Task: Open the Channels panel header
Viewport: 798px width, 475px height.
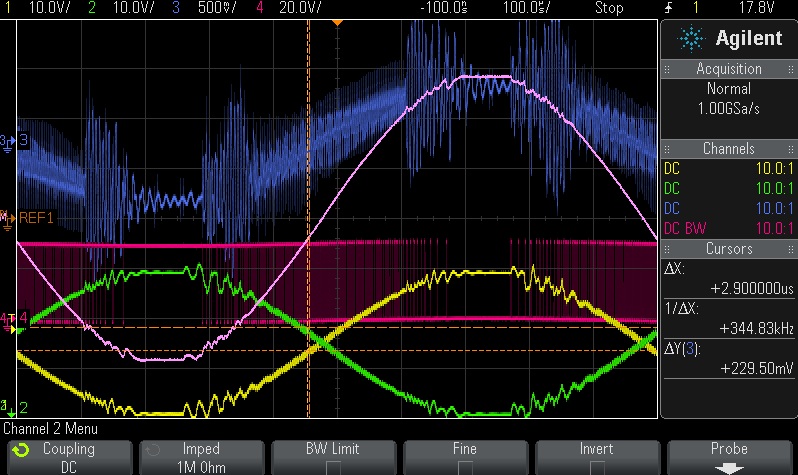Action: 729,149
